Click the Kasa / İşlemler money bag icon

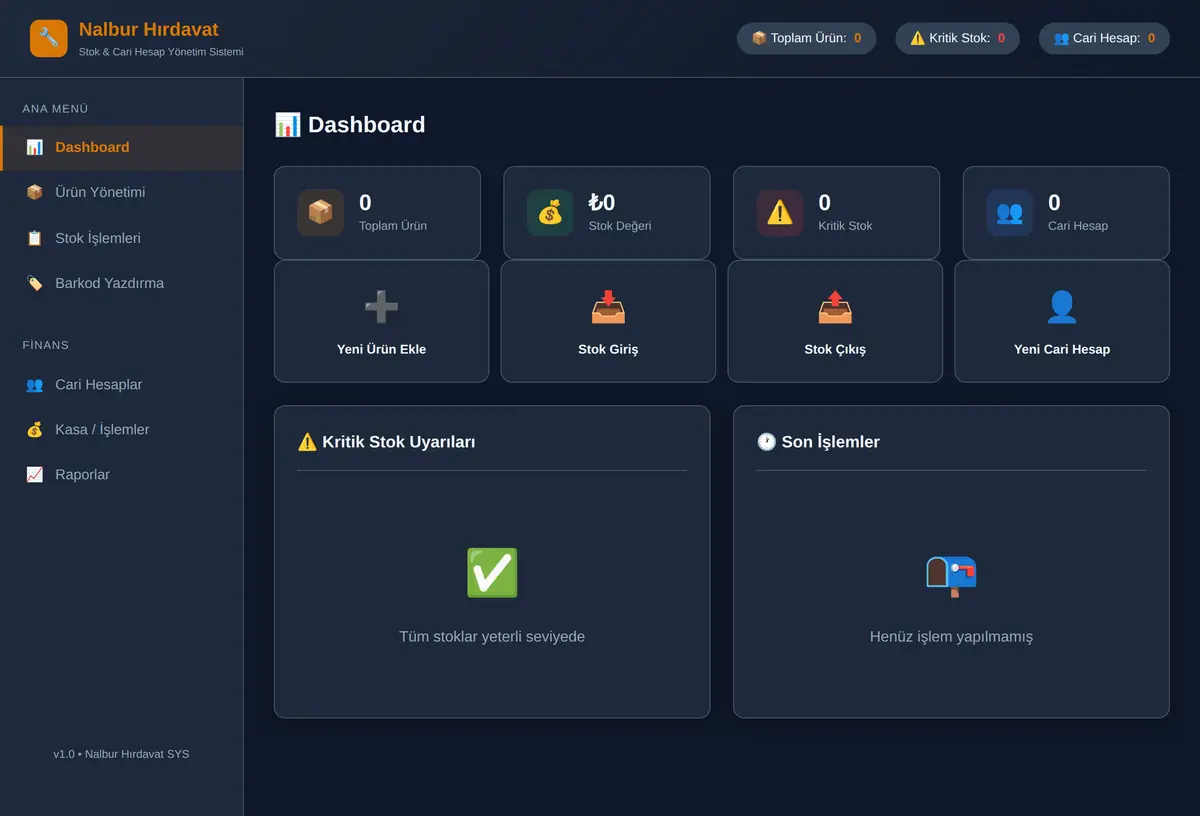click(x=35, y=429)
